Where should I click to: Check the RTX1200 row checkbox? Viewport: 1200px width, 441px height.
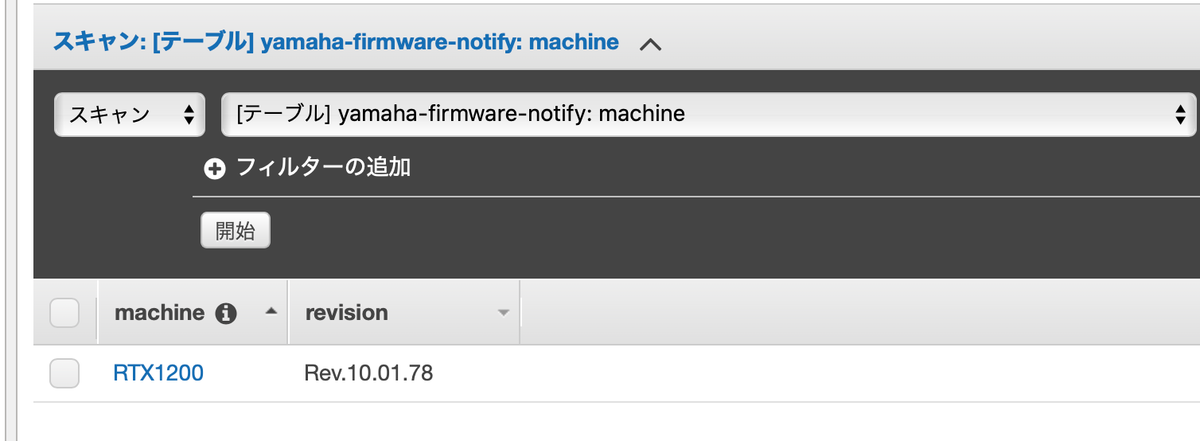coord(64,374)
